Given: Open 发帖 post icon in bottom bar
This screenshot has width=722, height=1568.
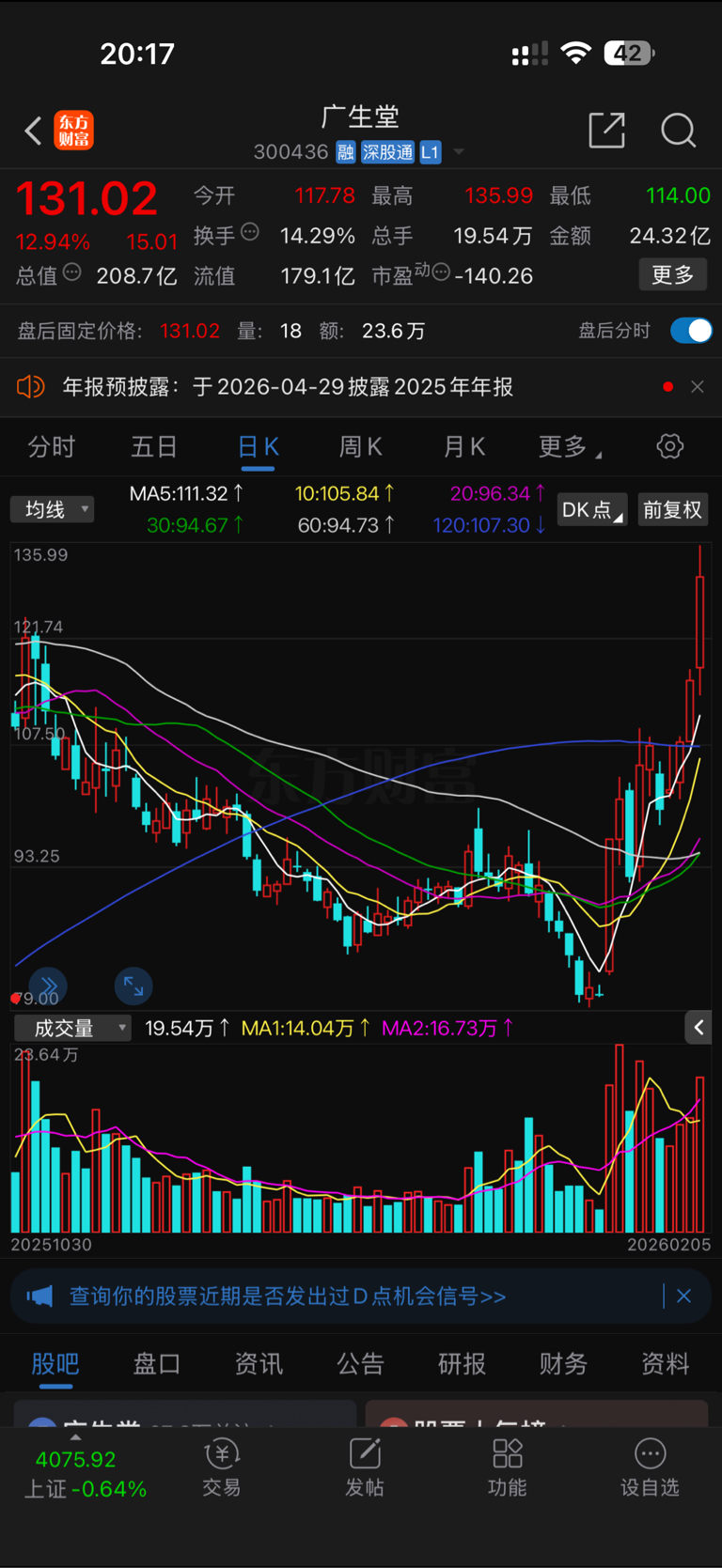Looking at the screenshot, I should (x=365, y=1454).
